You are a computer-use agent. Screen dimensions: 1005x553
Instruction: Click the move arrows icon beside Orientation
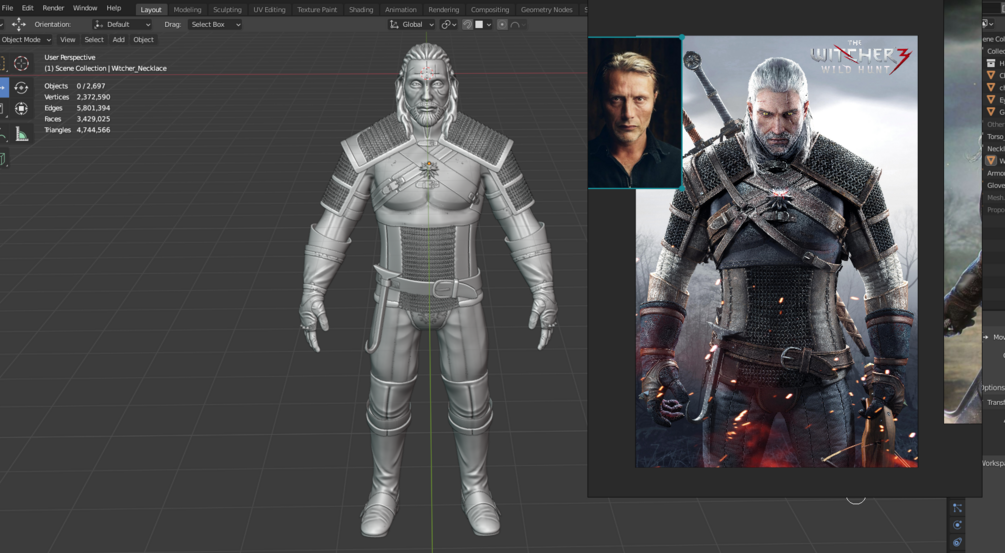pyautogui.click(x=19, y=24)
